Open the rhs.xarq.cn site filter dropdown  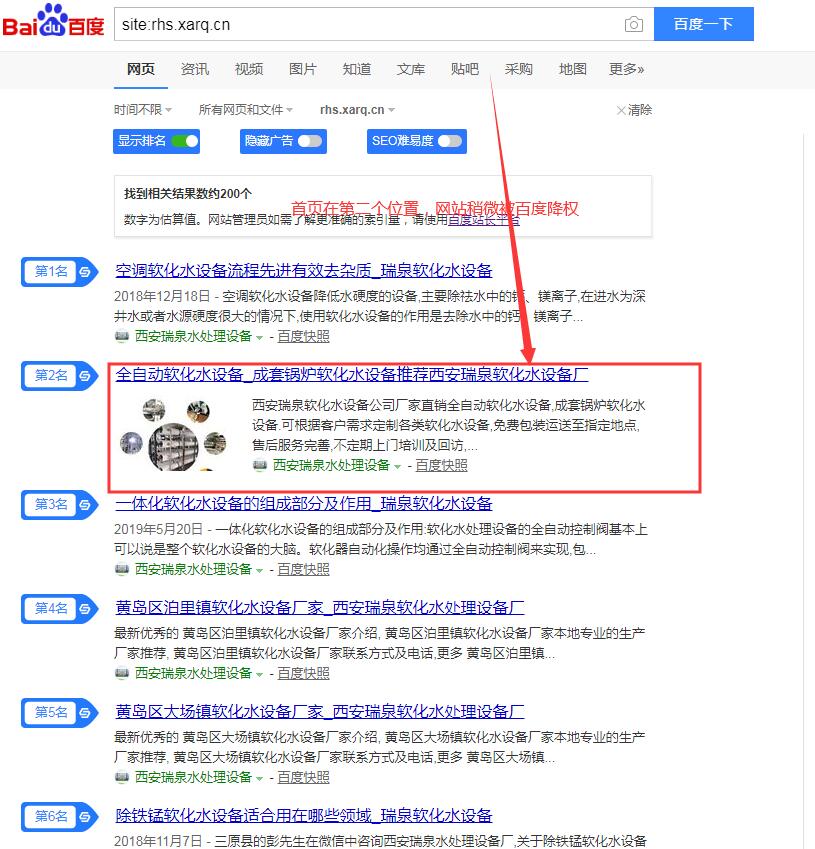(357, 110)
